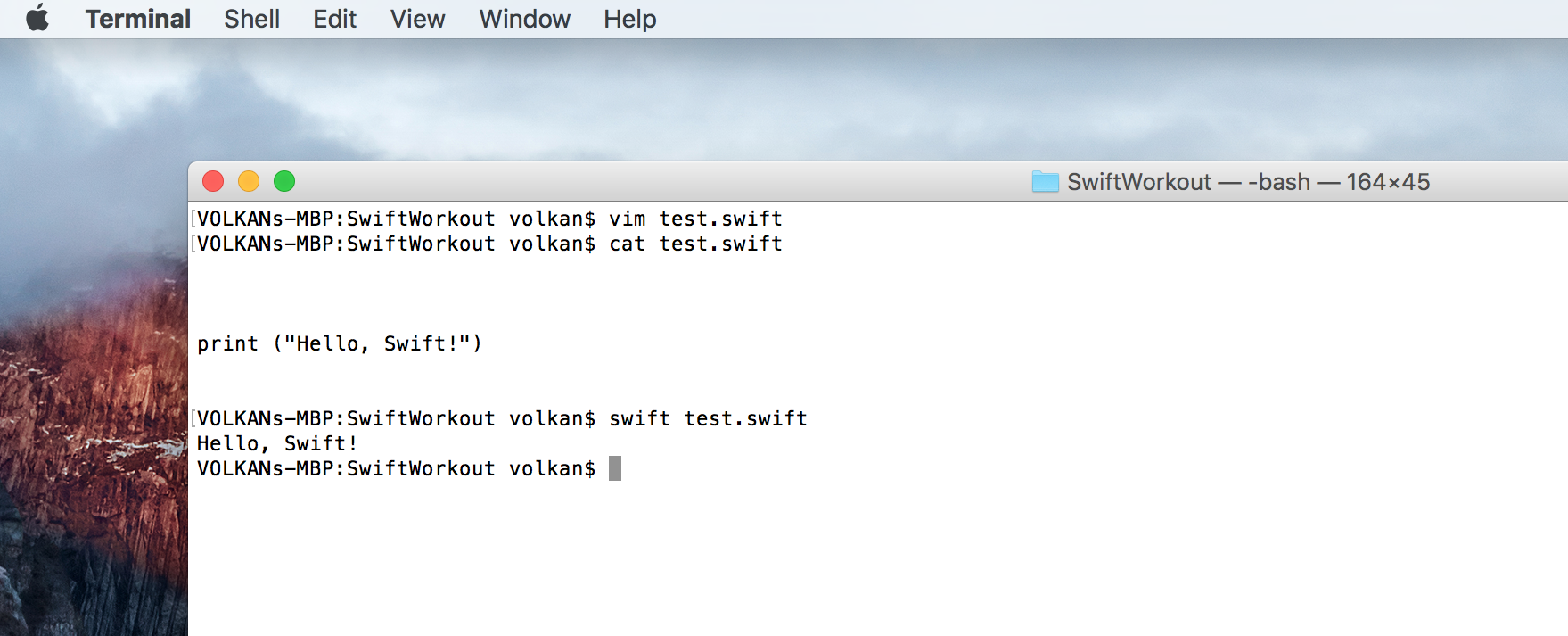Viewport: 1568px width, 636px height.
Task: Click the 'vim test.swift' command line
Action: [x=695, y=219]
